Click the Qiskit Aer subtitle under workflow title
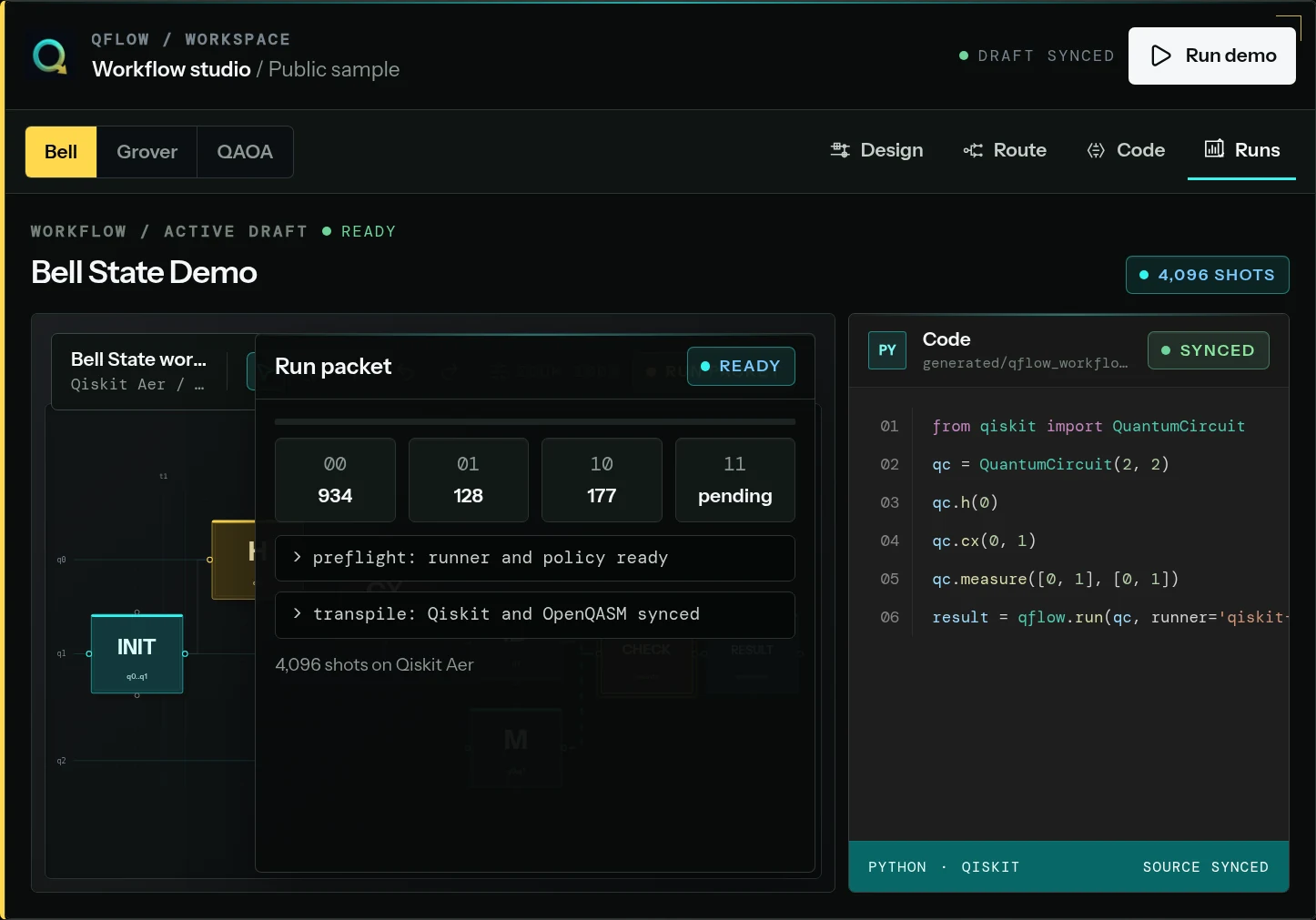Viewport: 1316px width, 920px height. point(137,384)
